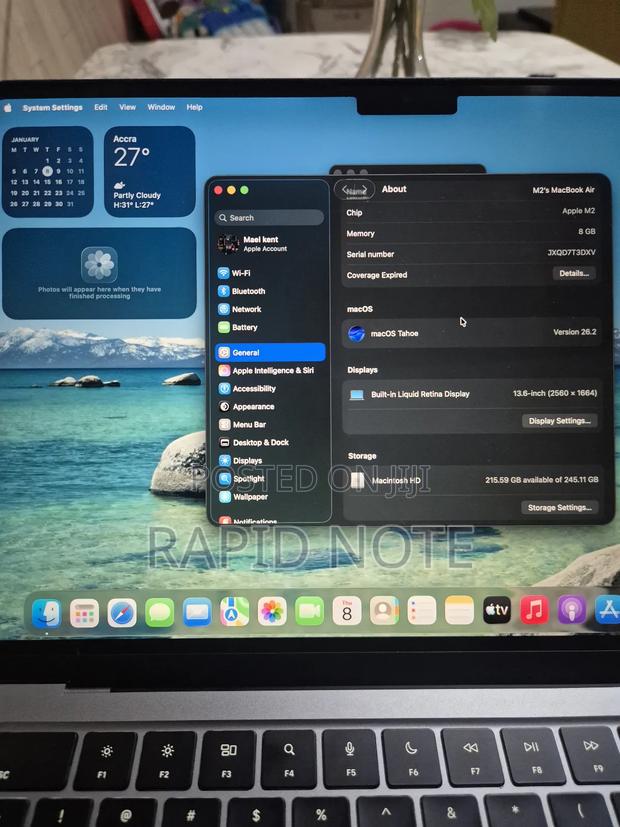The height and width of the screenshot is (827, 620).
Task: Open the January calendar widget
Action: [x=47, y=171]
